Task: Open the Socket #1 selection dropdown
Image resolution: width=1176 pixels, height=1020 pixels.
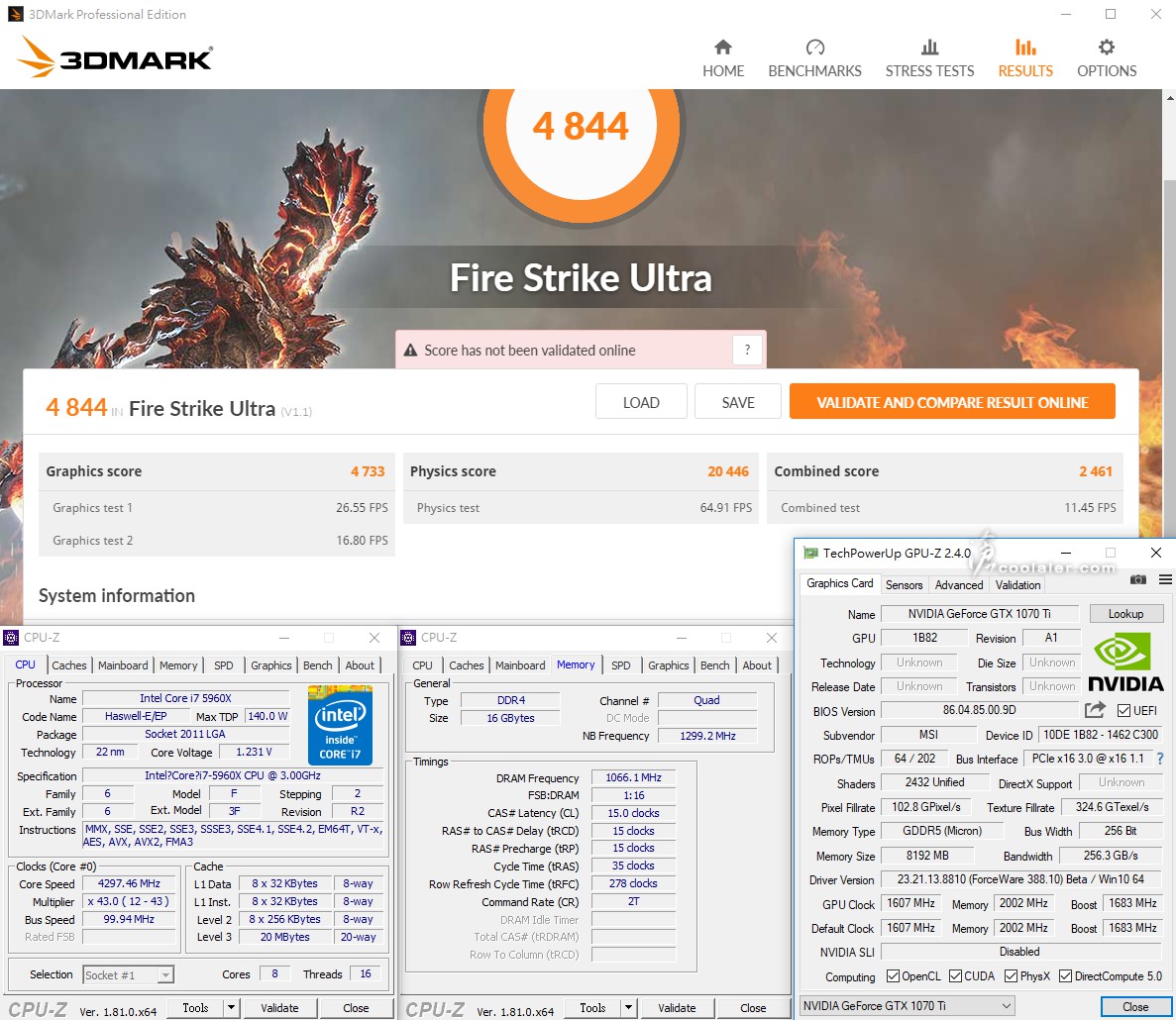Action: click(x=128, y=974)
